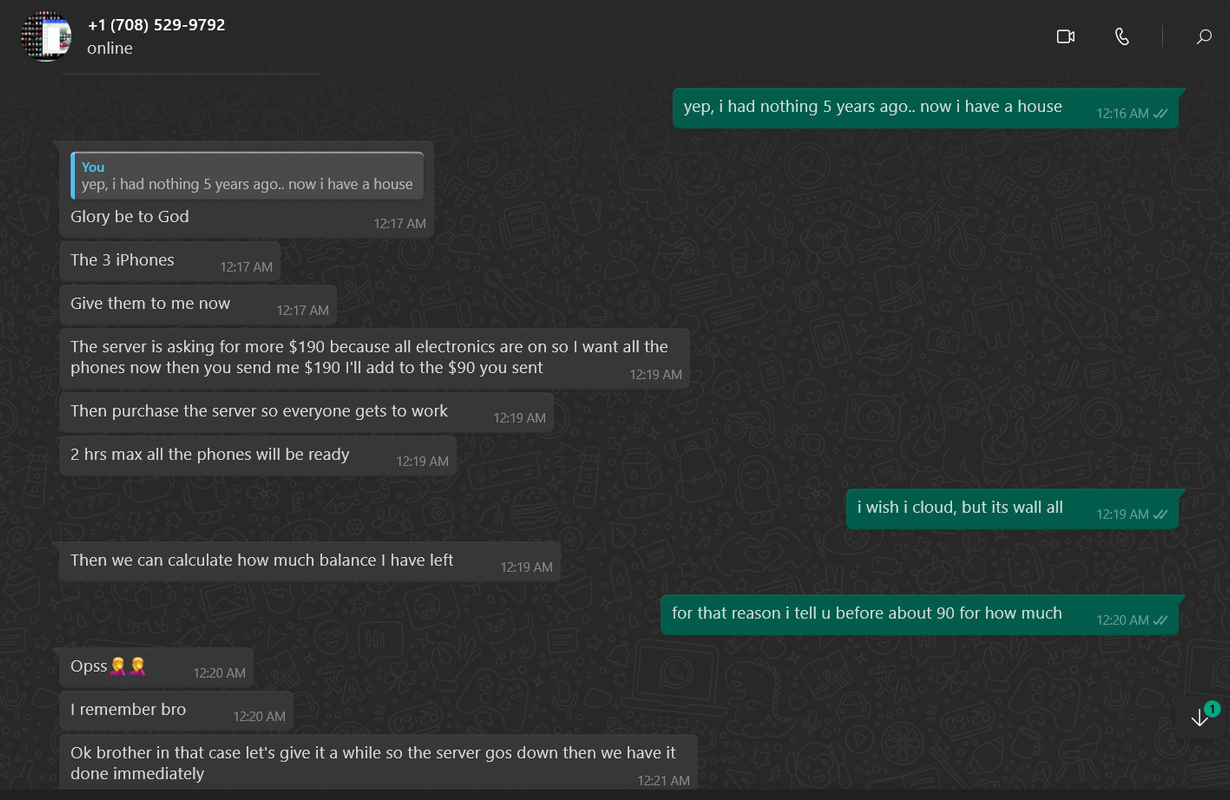Select the 'Glory be to God' message
Viewport: 1230px width, 800px height.
coord(129,216)
